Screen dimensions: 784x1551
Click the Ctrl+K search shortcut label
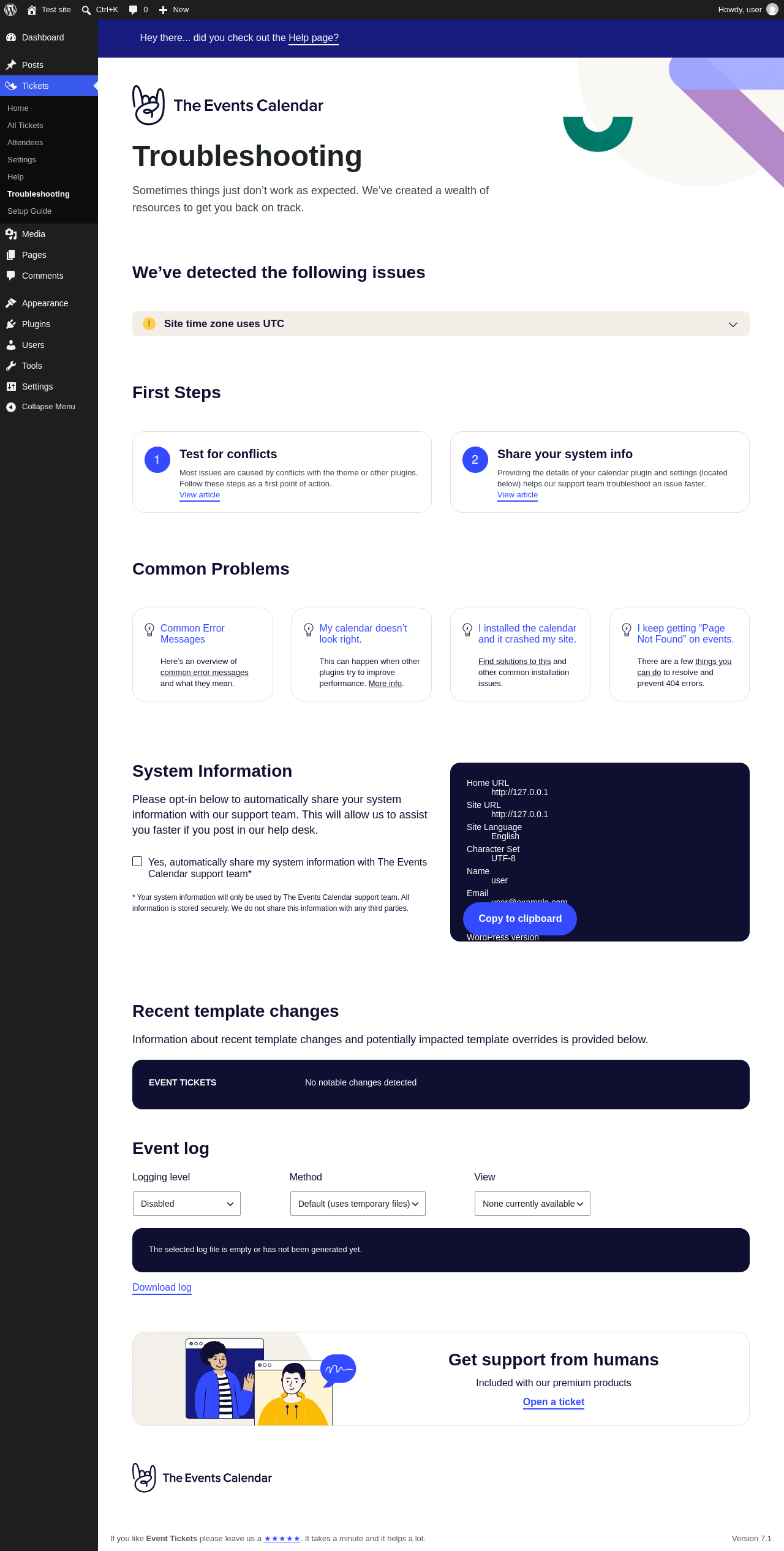(107, 10)
